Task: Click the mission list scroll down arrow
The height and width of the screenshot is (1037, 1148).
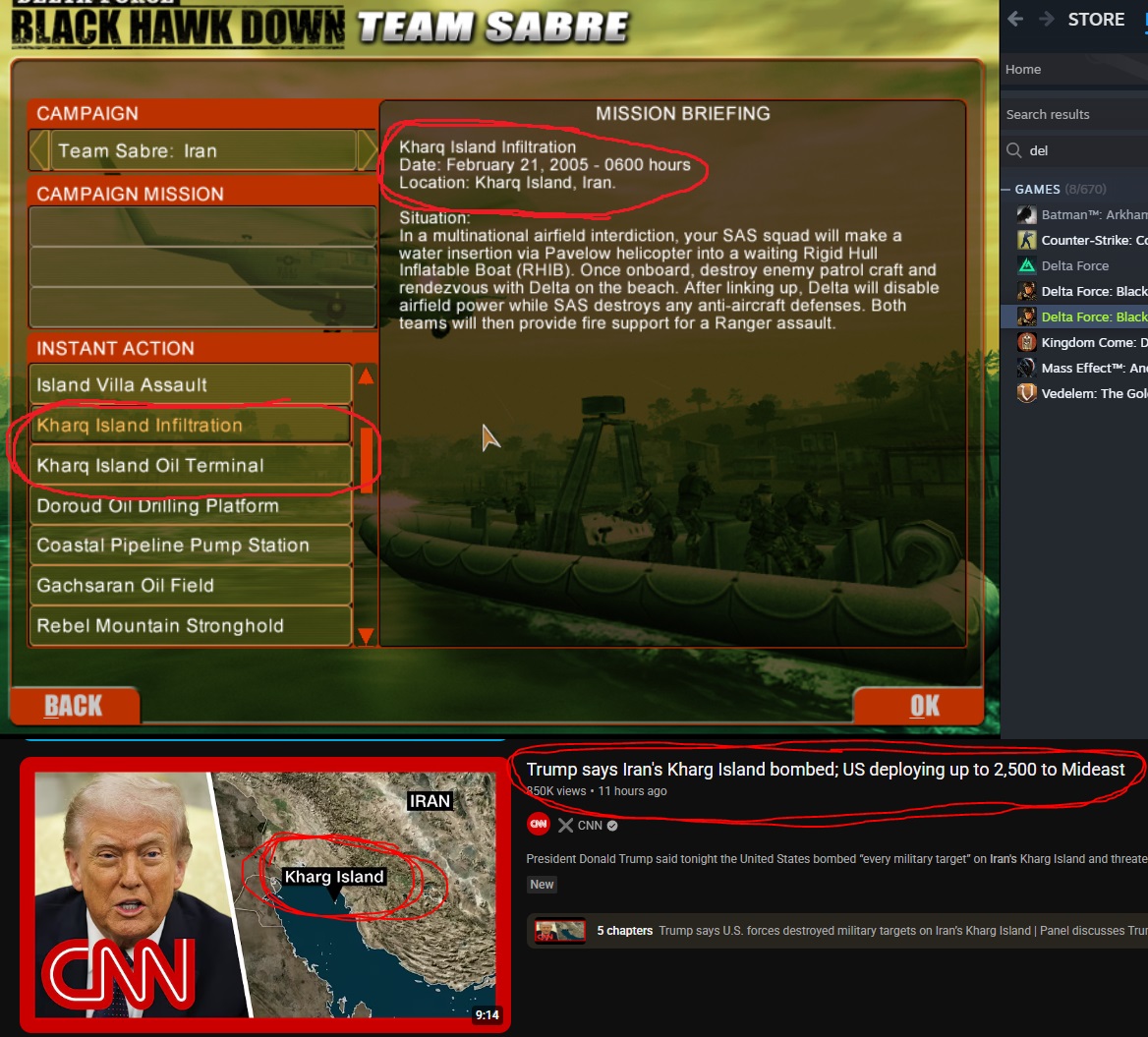Action: pos(366,635)
